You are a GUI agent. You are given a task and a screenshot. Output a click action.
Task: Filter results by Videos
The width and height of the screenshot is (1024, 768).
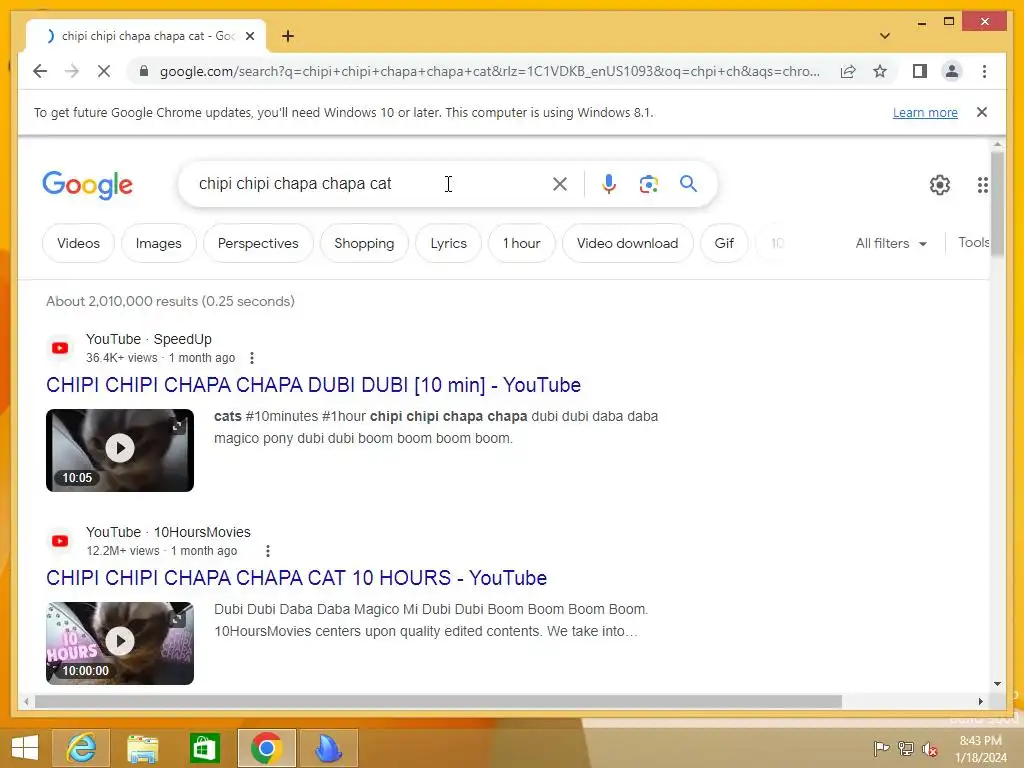pyautogui.click(x=78, y=243)
